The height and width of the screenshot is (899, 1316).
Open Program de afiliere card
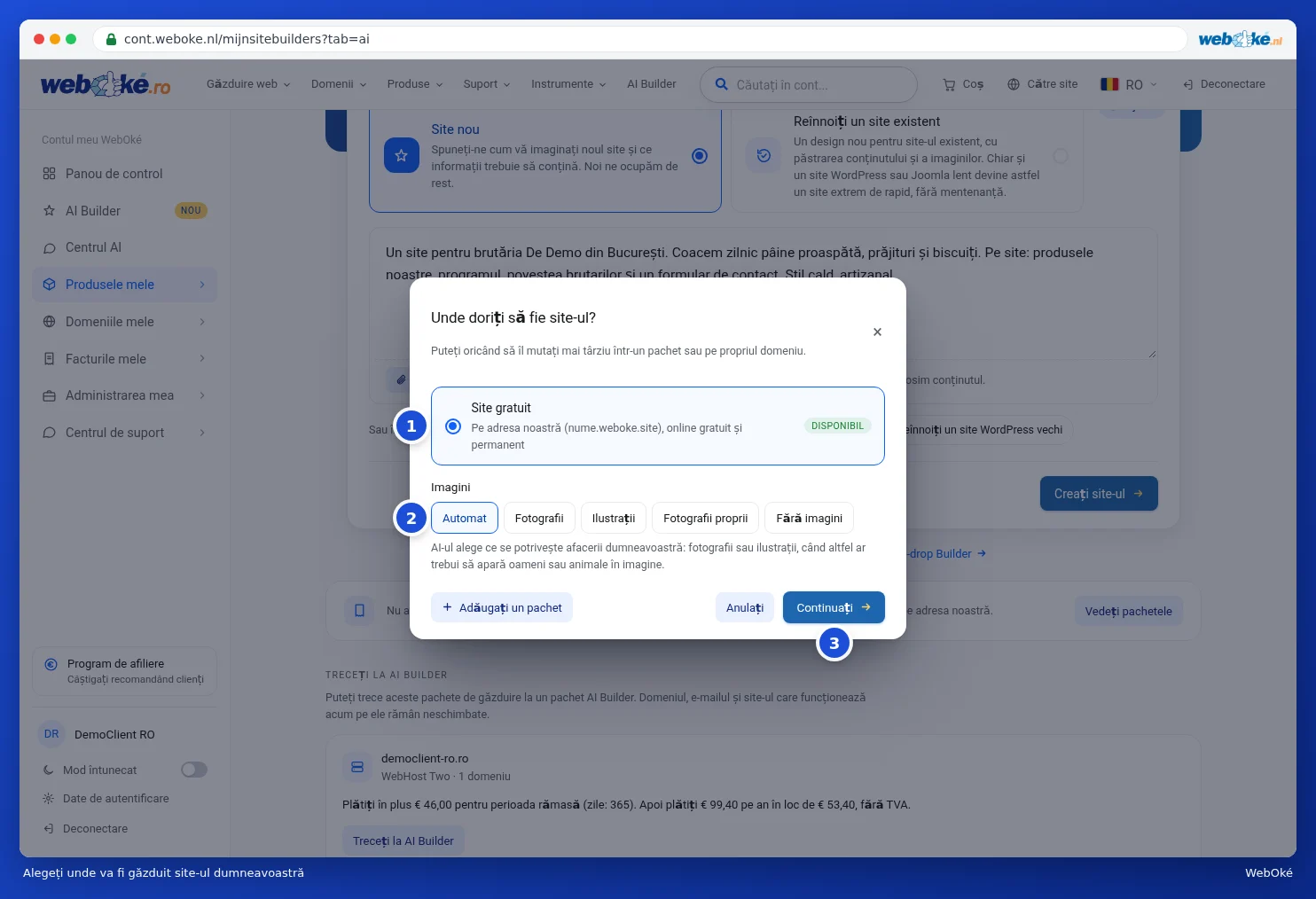124,671
